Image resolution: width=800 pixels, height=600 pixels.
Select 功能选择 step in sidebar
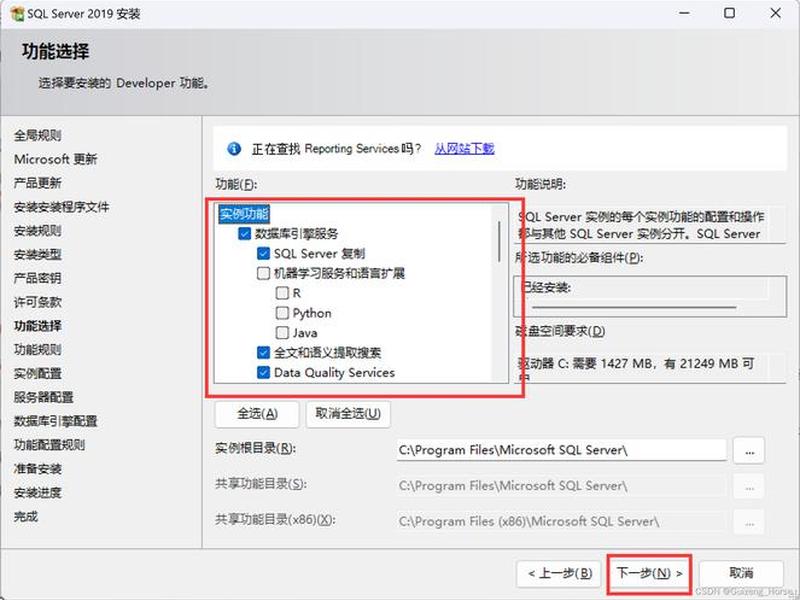(38, 326)
